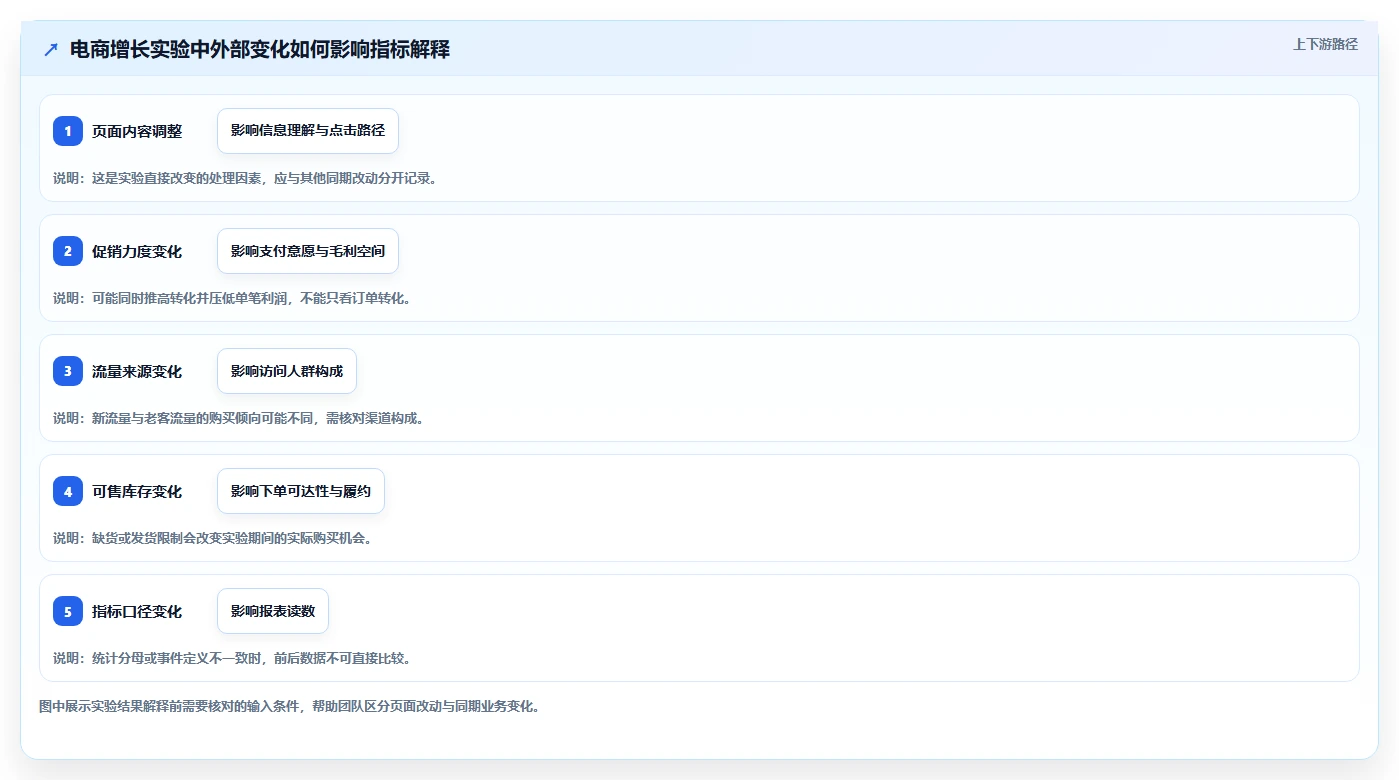Click the arrow icon beside the title

tap(51, 49)
